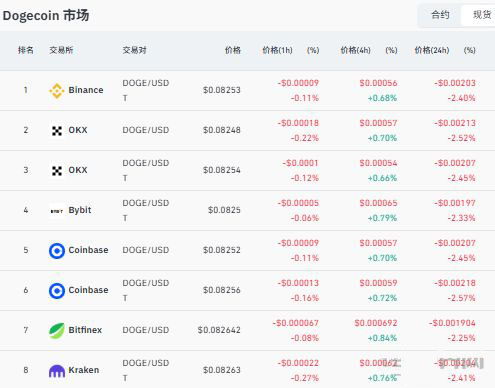Screen dimensions: 495x388
Task: Sort by the 交易对 column header
Action: (x=135, y=50)
